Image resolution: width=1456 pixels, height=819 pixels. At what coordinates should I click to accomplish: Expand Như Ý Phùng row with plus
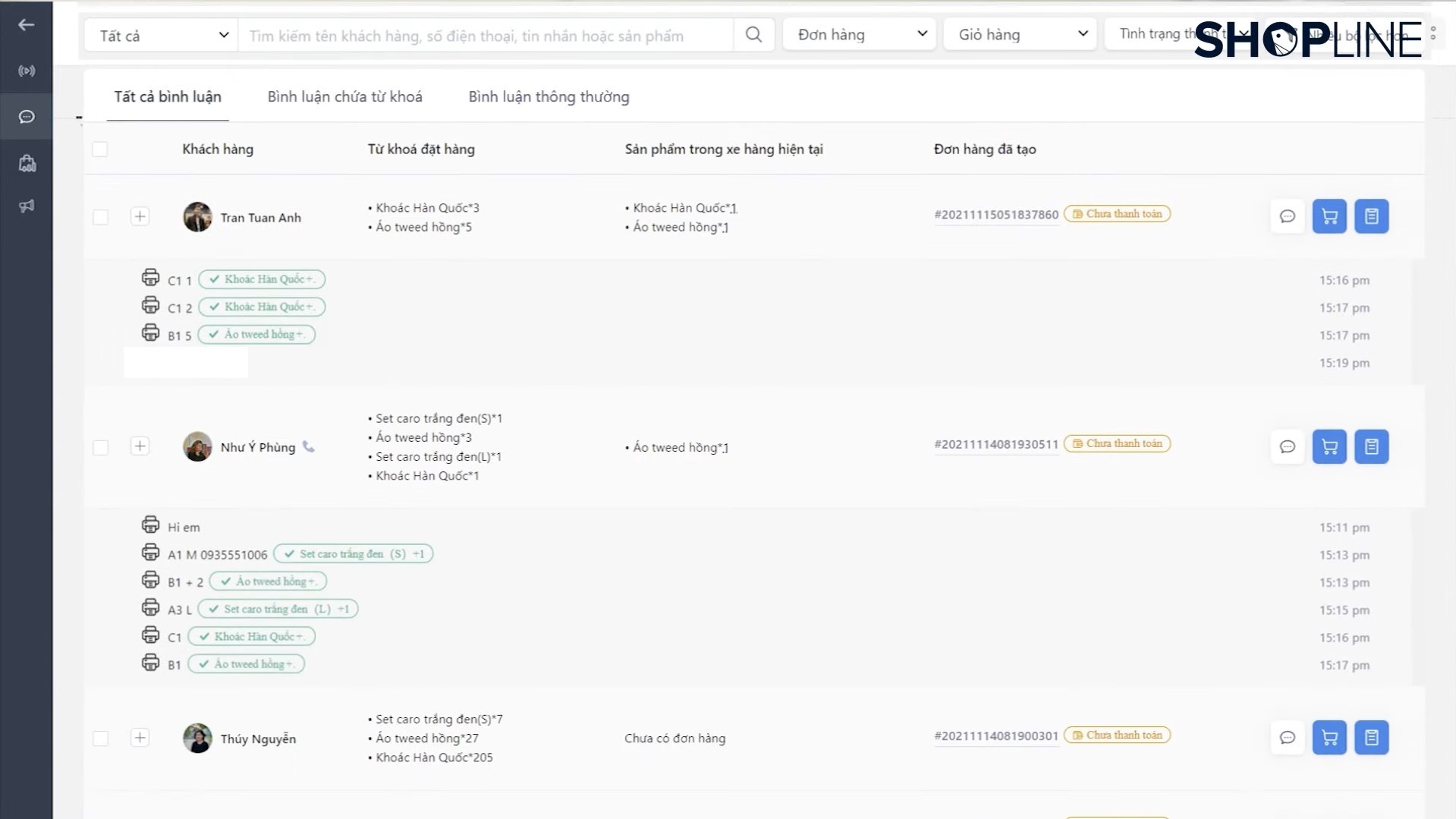coord(140,446)
